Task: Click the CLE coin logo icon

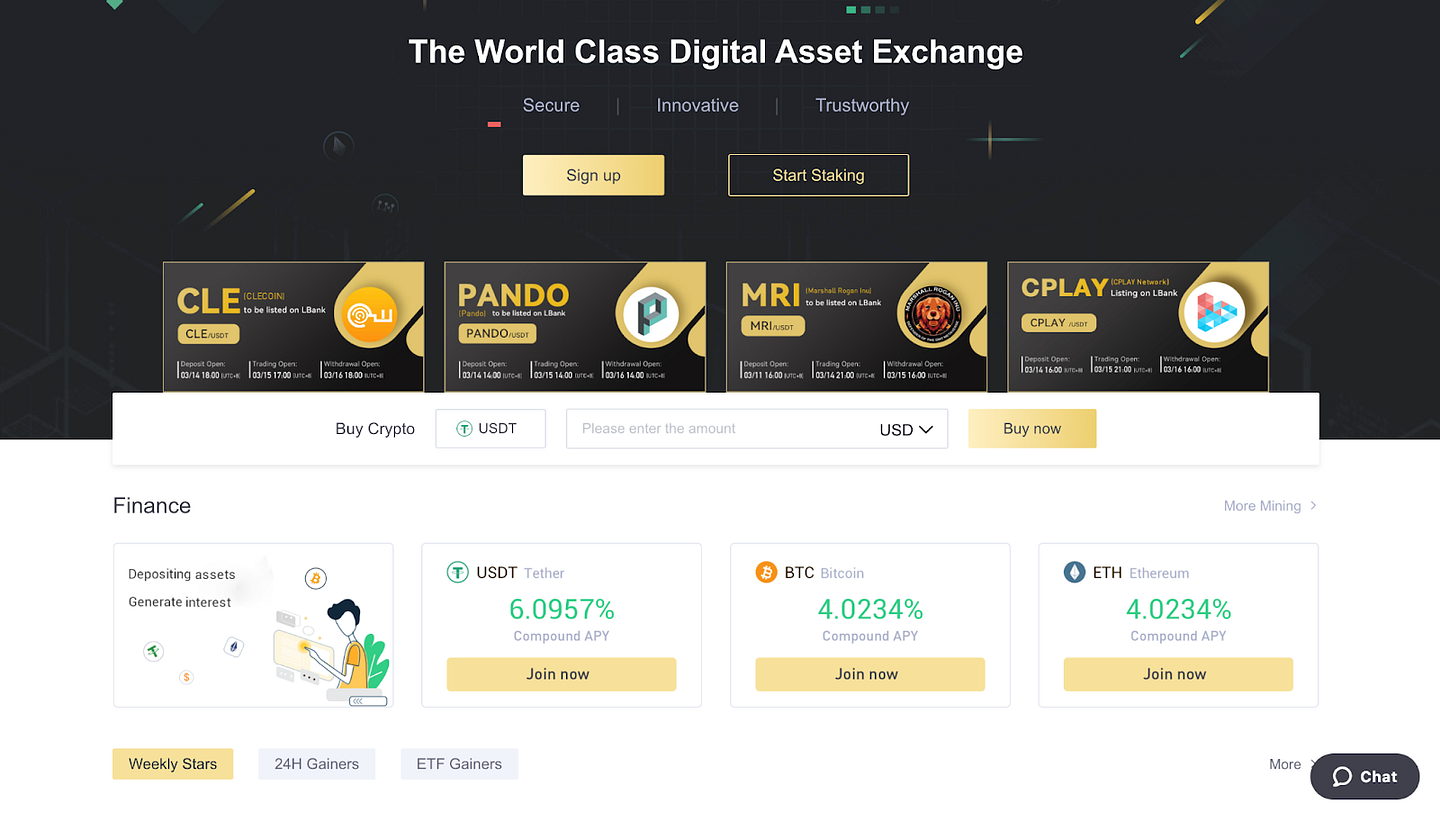Action: click(366, 316)
